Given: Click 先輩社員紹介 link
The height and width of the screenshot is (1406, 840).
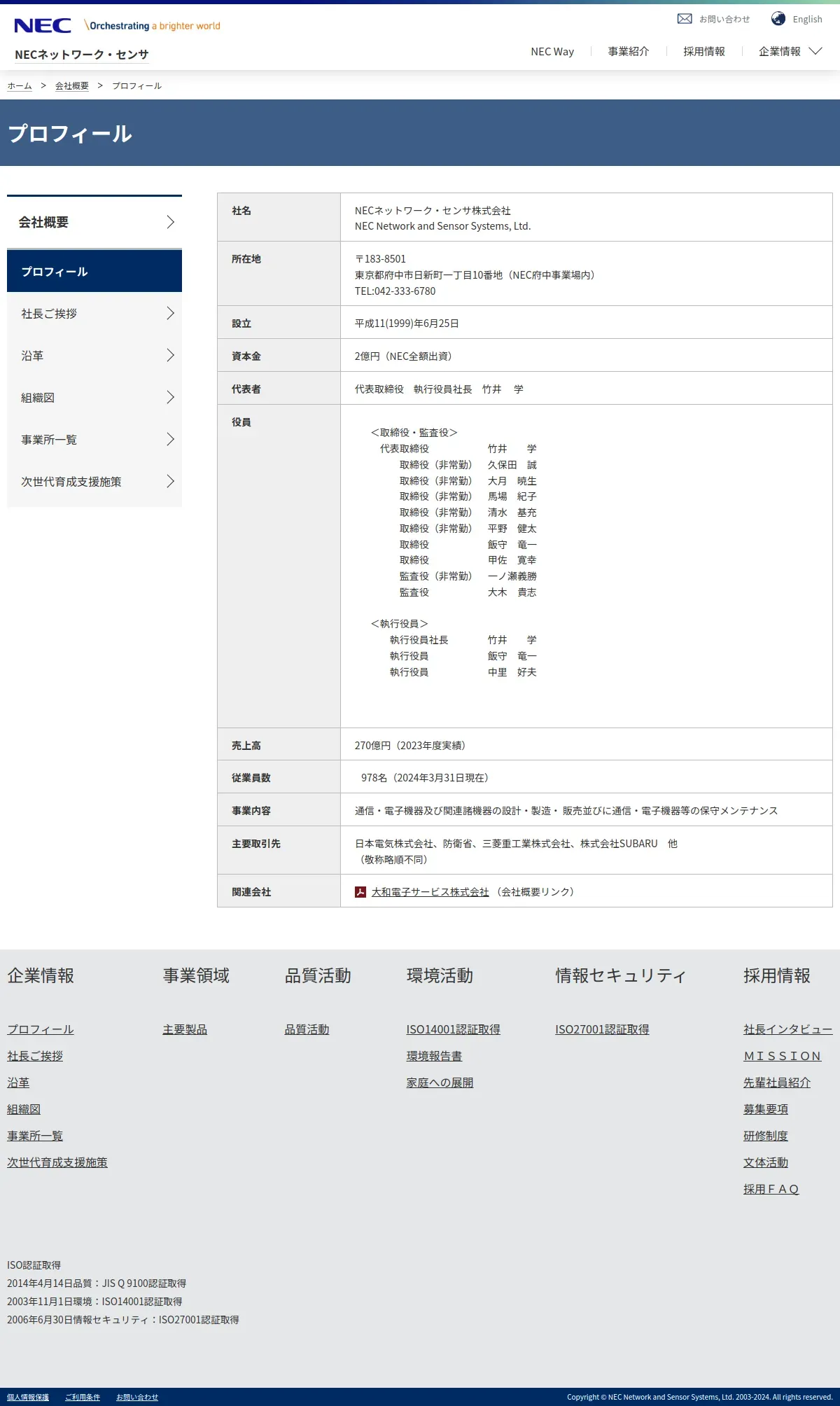Looking at the screenshot, I should (x=777, y=1082).
